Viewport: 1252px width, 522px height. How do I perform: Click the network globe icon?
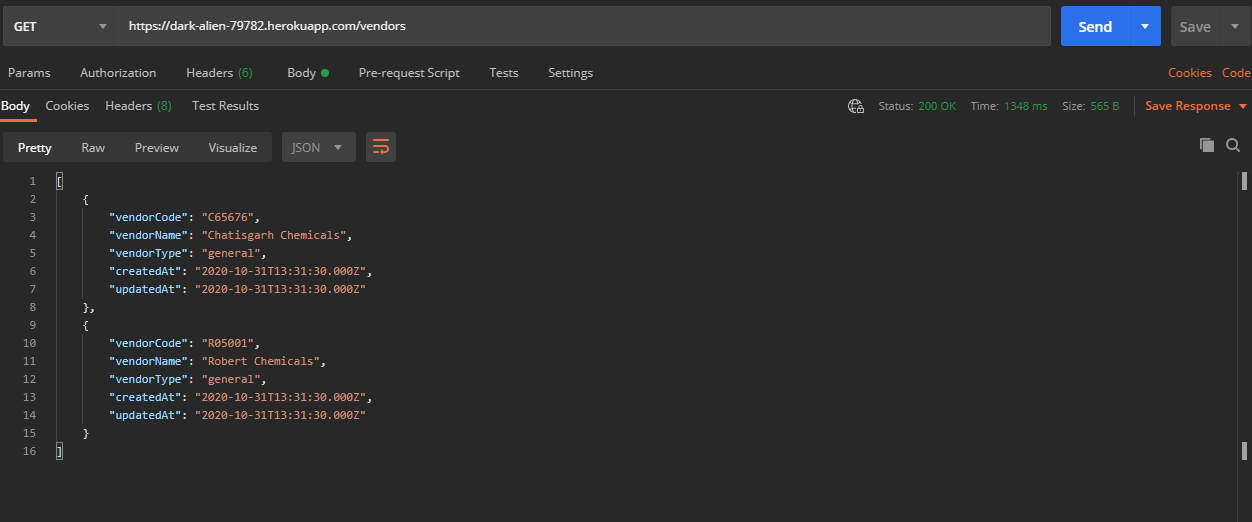855,106
